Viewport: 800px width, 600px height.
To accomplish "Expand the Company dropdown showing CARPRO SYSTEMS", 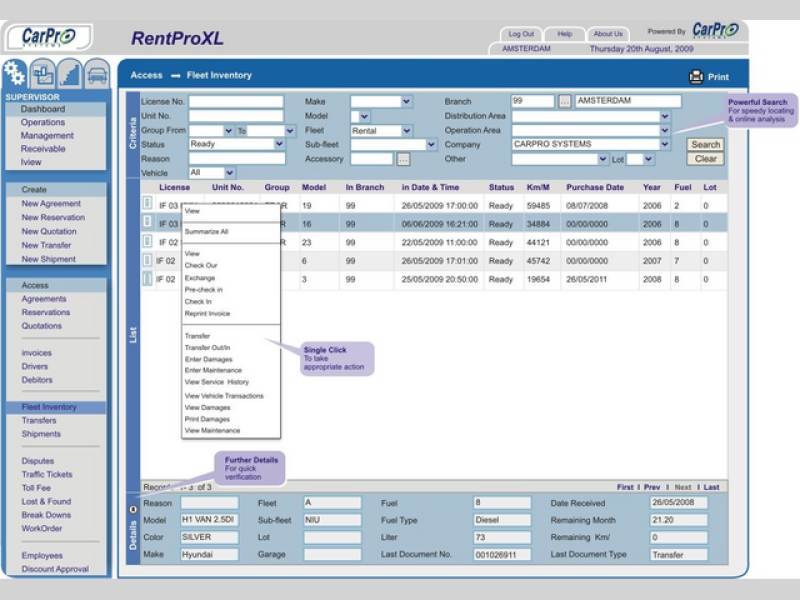I will pyautogui.click(x=664, y=144).
